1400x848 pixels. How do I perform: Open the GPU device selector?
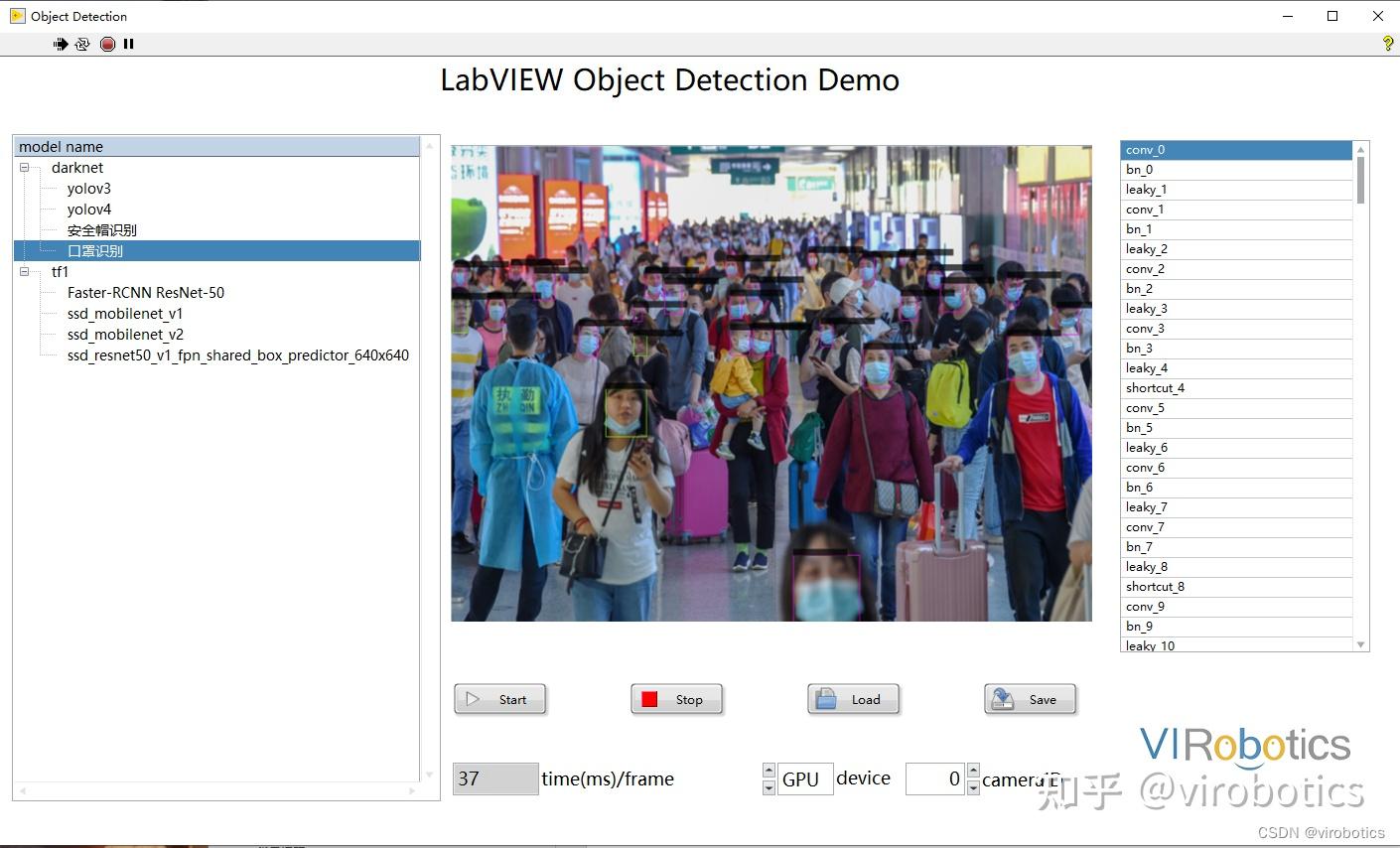click(804, 778)
